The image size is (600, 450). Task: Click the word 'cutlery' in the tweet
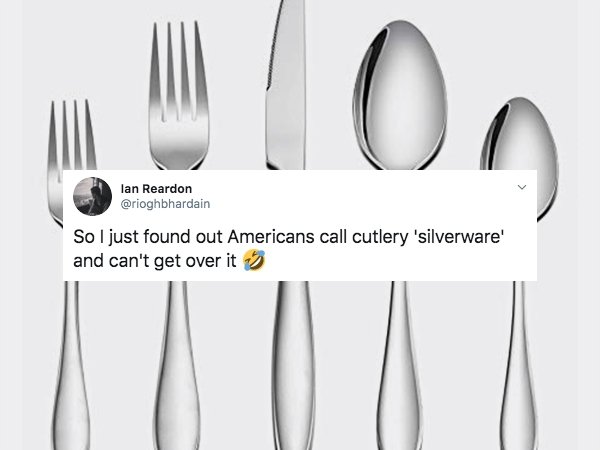tap(380, 238)
